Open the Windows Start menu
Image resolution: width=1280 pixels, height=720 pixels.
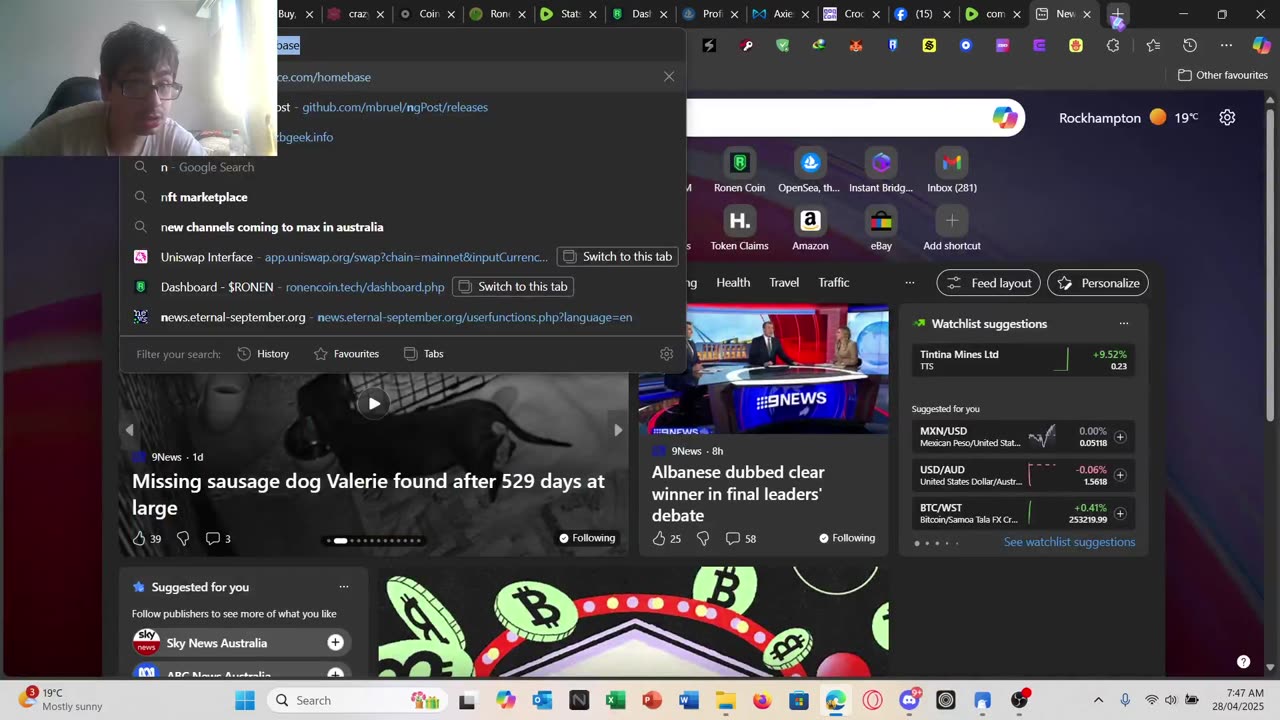coord(245,700)
